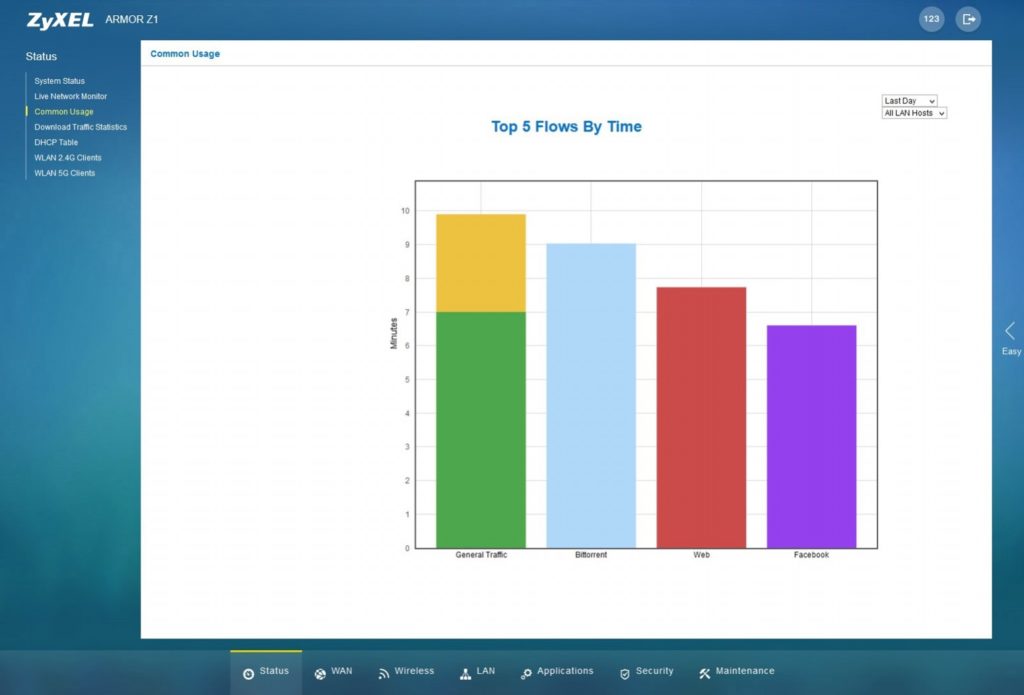This screenshot has height=695, width=1024.
Task: Go to Download Traffic Statistics
Action: (x=81, y=127)
